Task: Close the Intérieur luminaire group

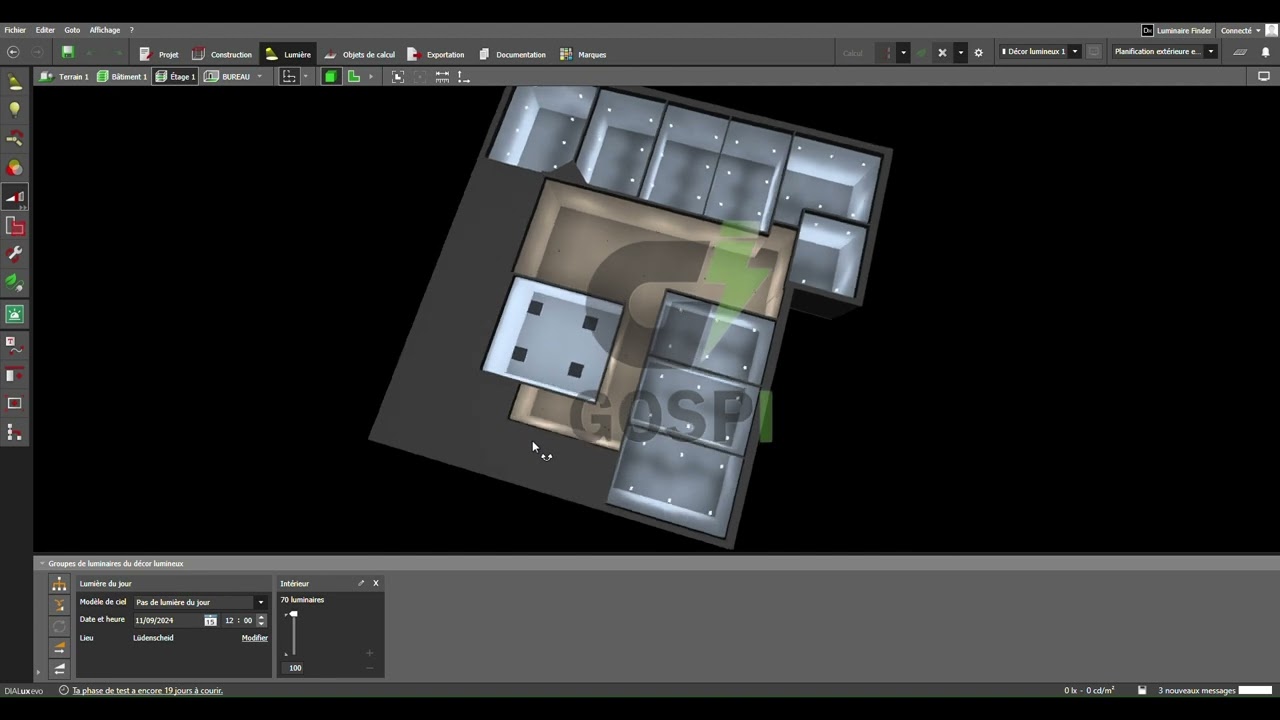Action: [376, 584]
